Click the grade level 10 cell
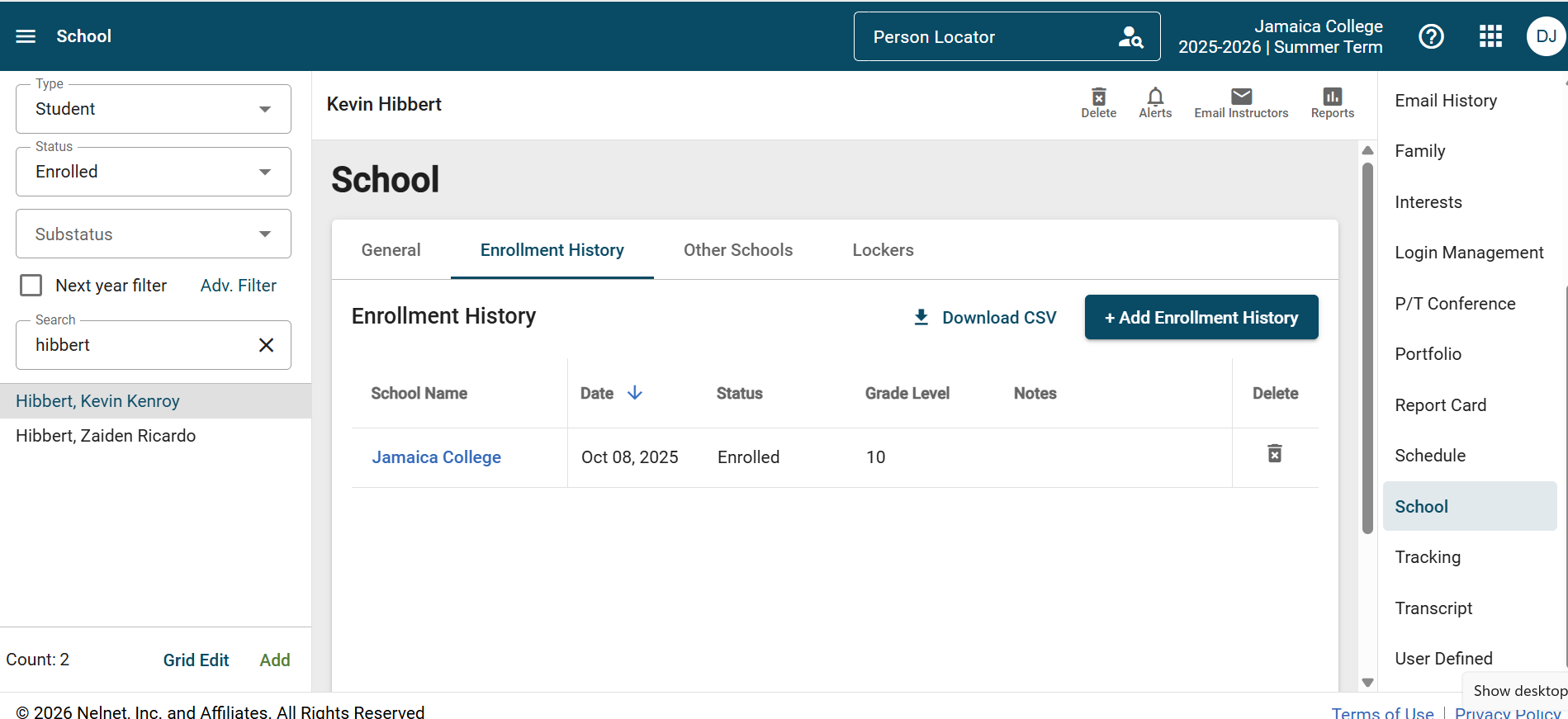 click(x=876, y=457)
